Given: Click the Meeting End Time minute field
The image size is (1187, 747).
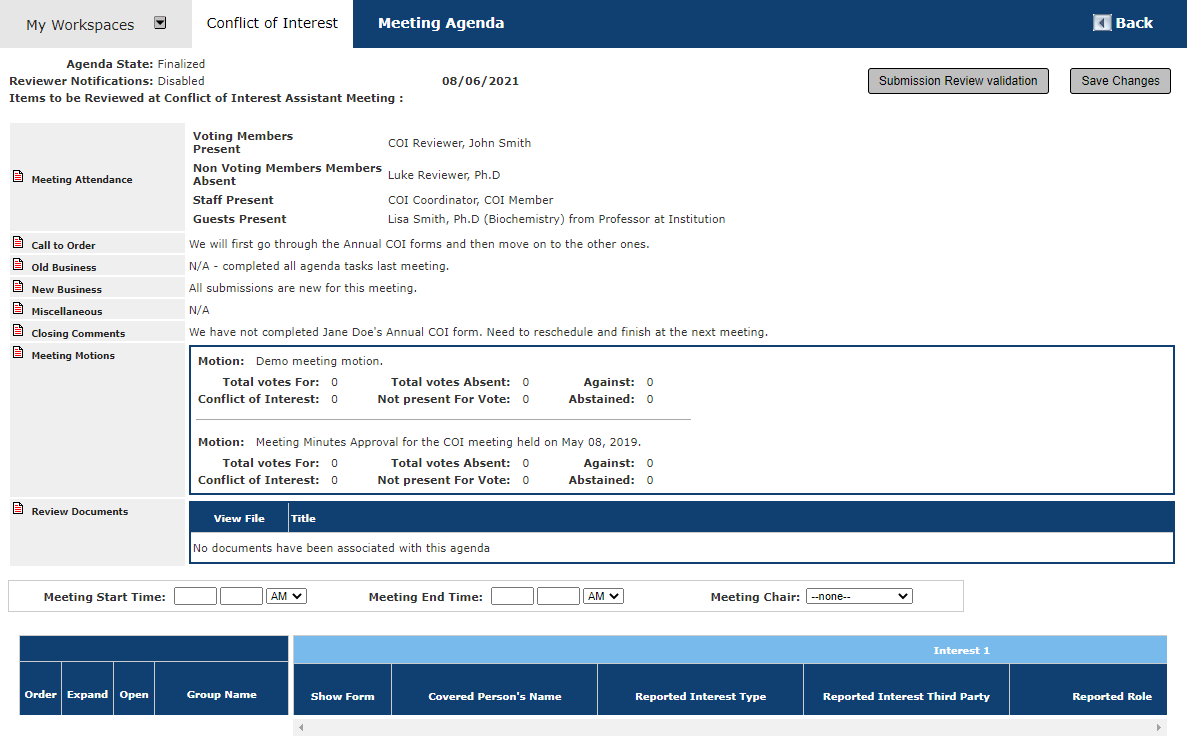Looking at the screenshot, I should pyautogui.click(x=559, y=596).
